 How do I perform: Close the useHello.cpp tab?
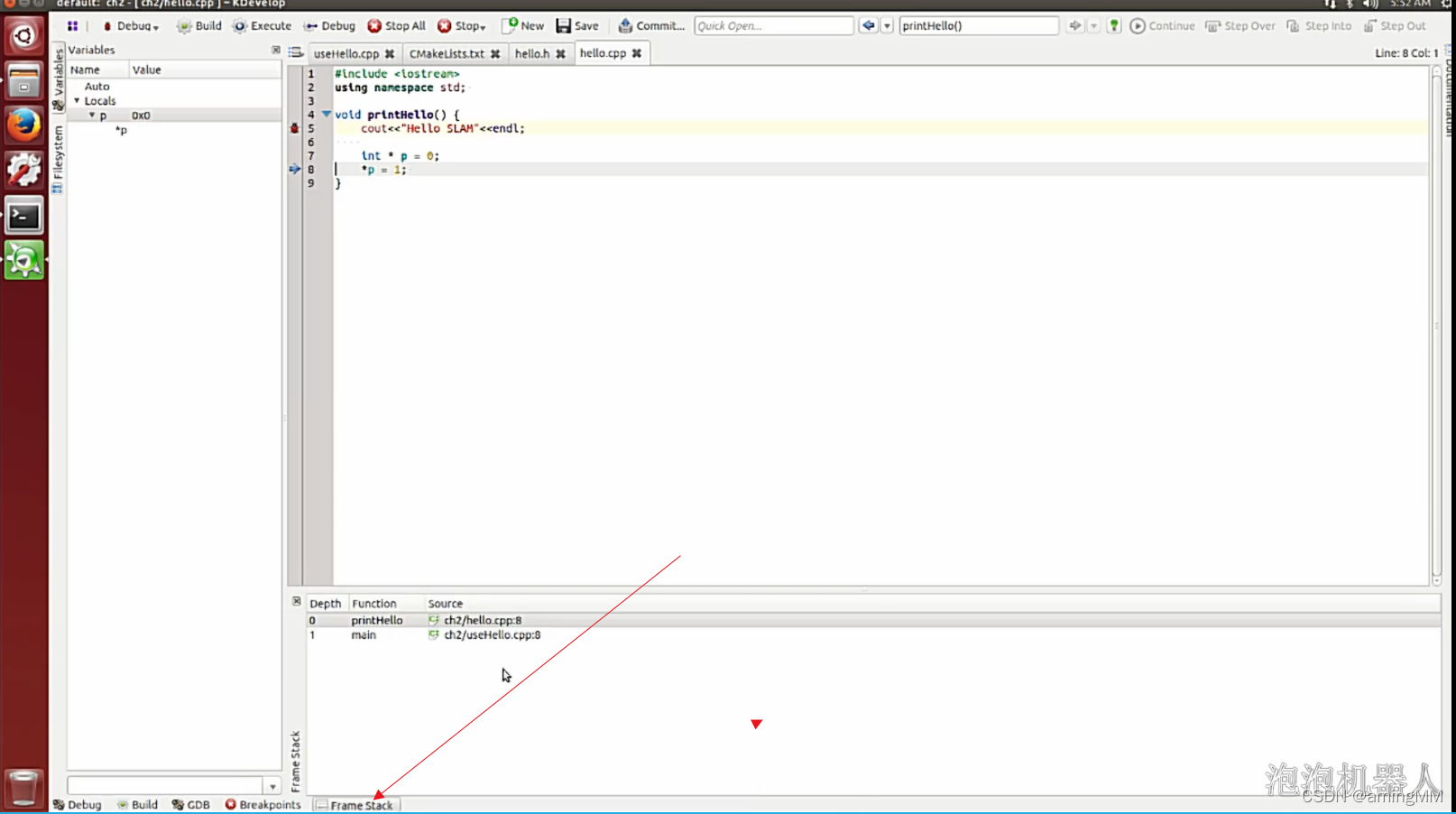390,54
